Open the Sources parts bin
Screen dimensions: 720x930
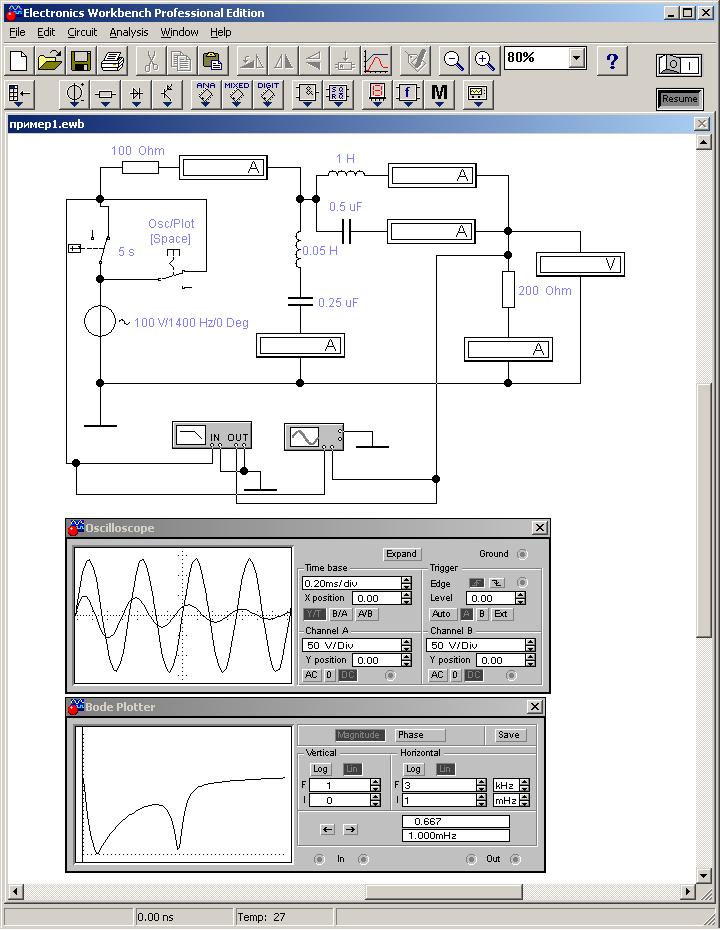(75, 95)
